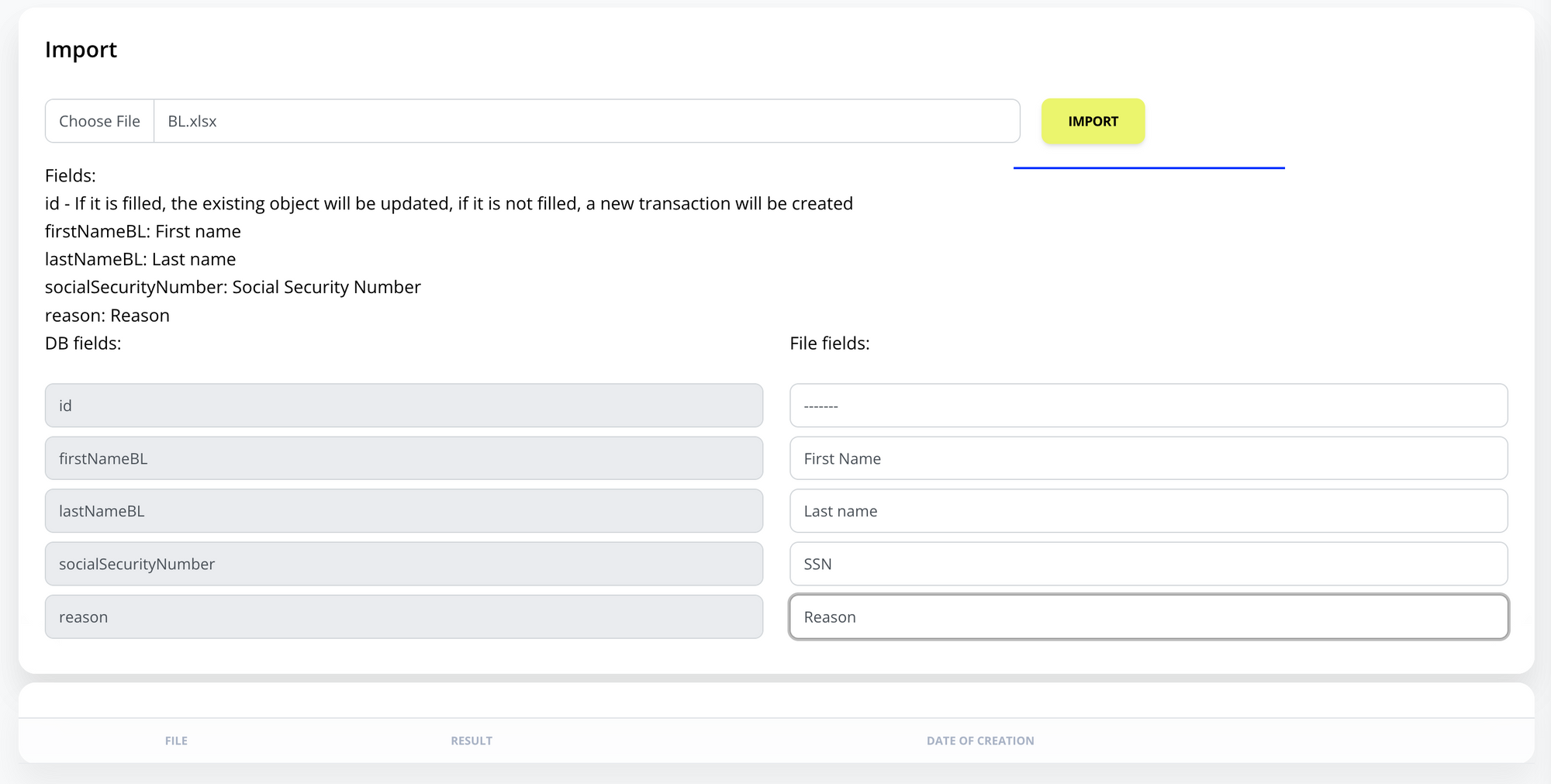Viewport: 1551px width, 784px height.
Task: Click the 'DB fields:' label
Action: click(83, 344)
